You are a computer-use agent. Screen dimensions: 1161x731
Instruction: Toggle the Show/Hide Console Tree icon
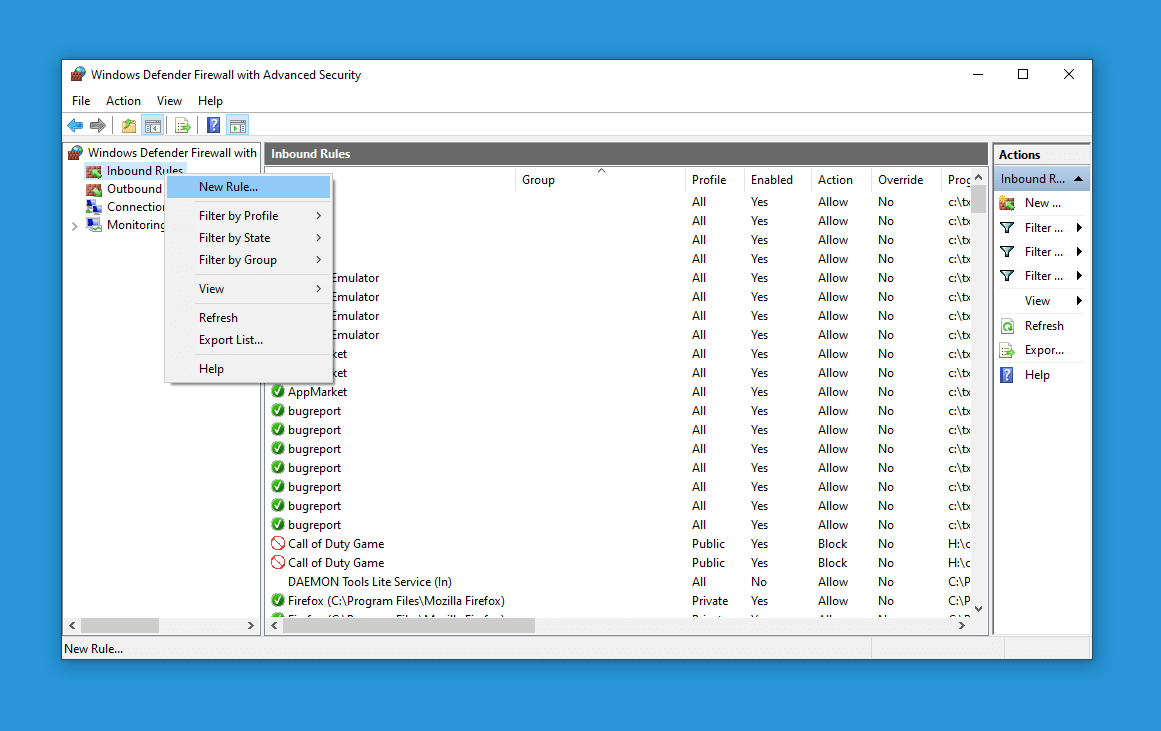click(x=153, y=125)
